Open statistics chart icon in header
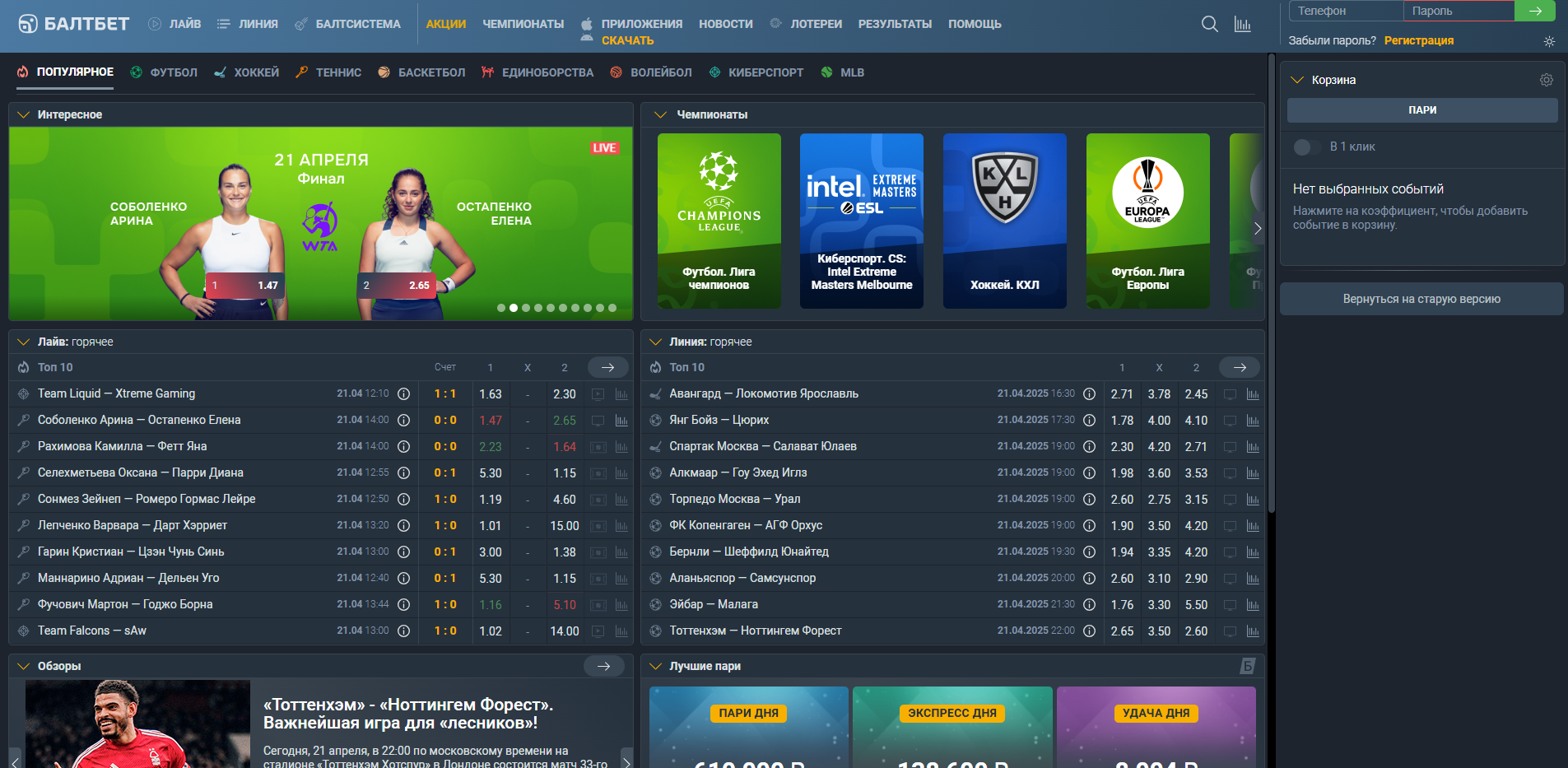1568x768 pixels. (x=1242, y=24)
